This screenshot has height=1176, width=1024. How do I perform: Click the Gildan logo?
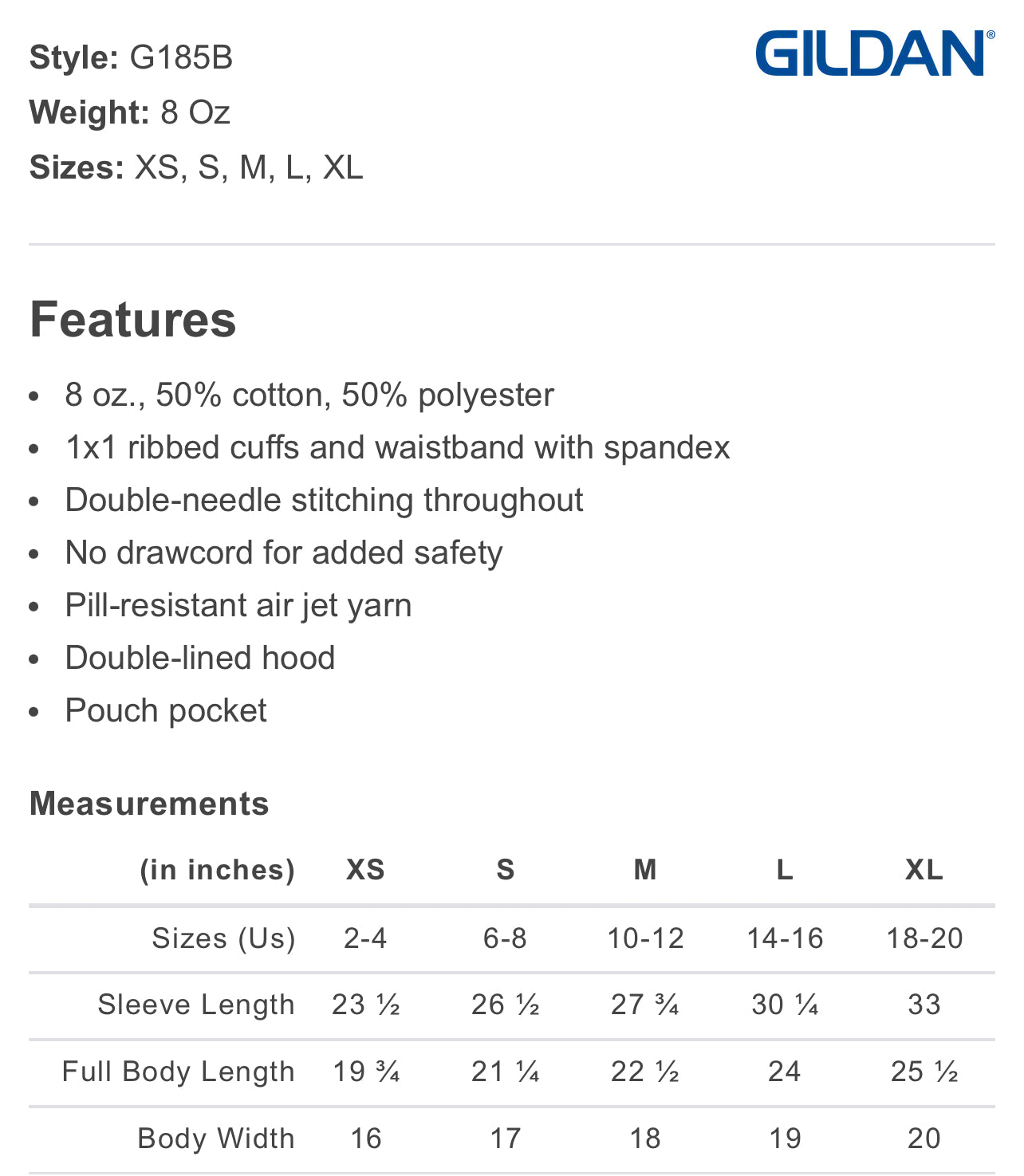tap(874, 53)
